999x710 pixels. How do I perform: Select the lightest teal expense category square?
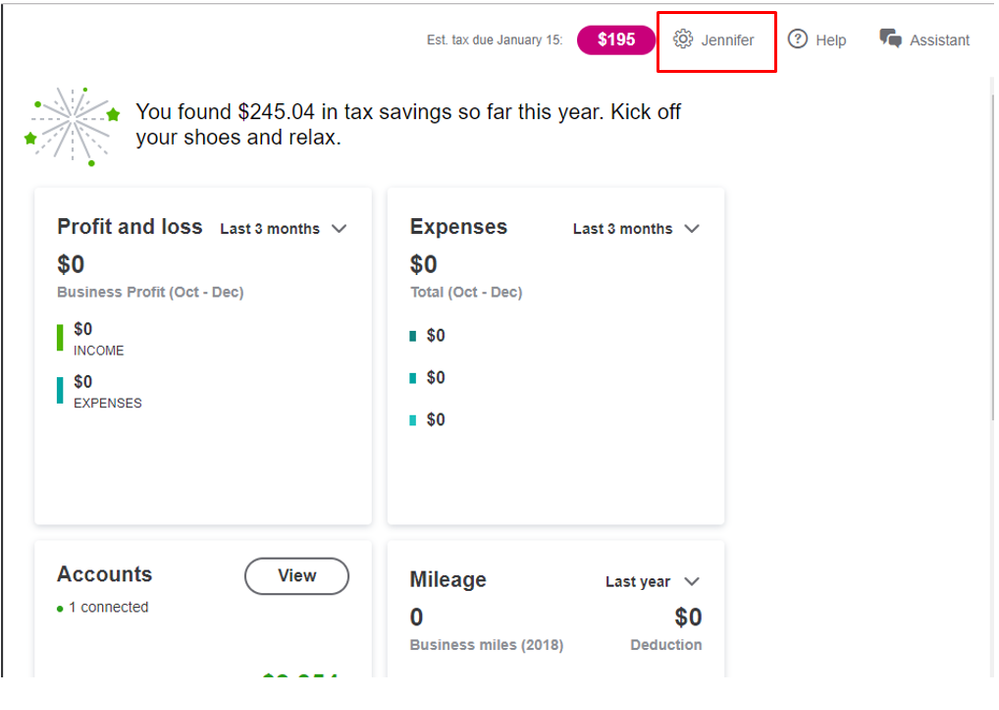413,420
